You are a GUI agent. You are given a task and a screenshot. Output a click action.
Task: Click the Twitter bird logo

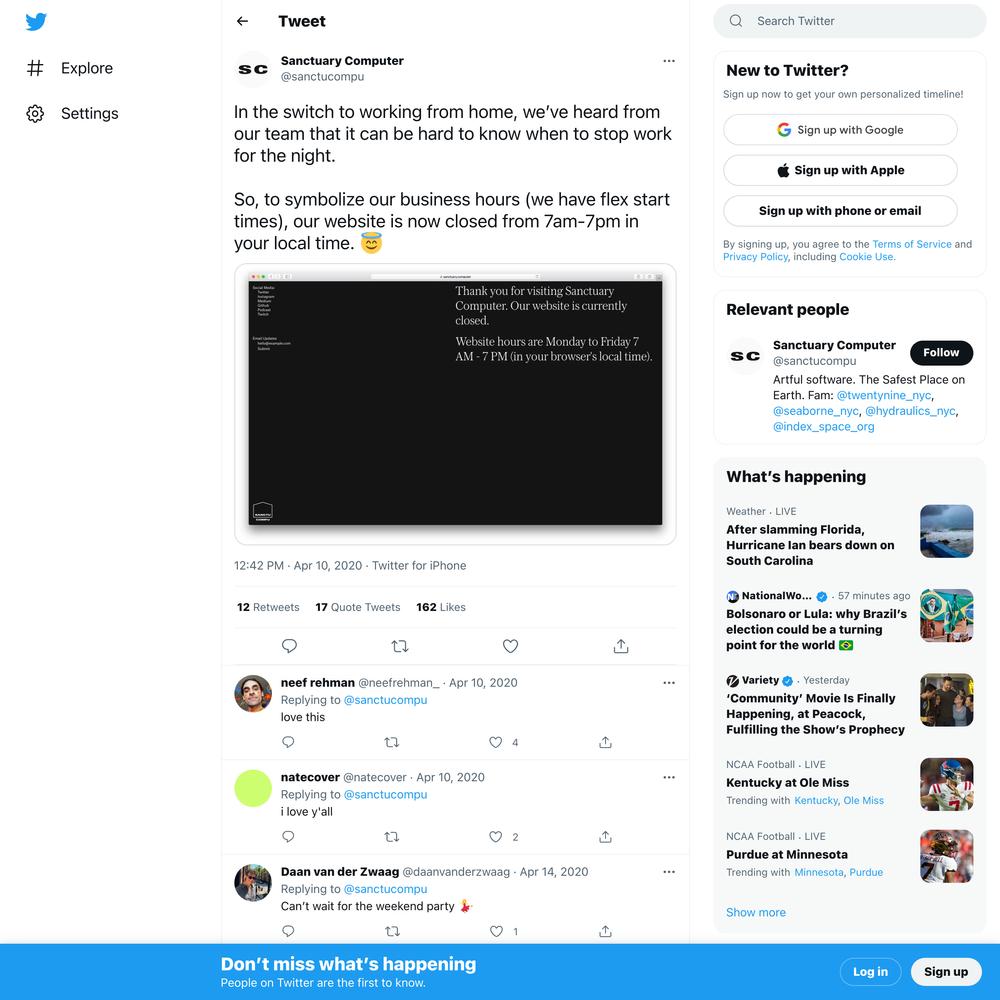click(x=36, y=22)
